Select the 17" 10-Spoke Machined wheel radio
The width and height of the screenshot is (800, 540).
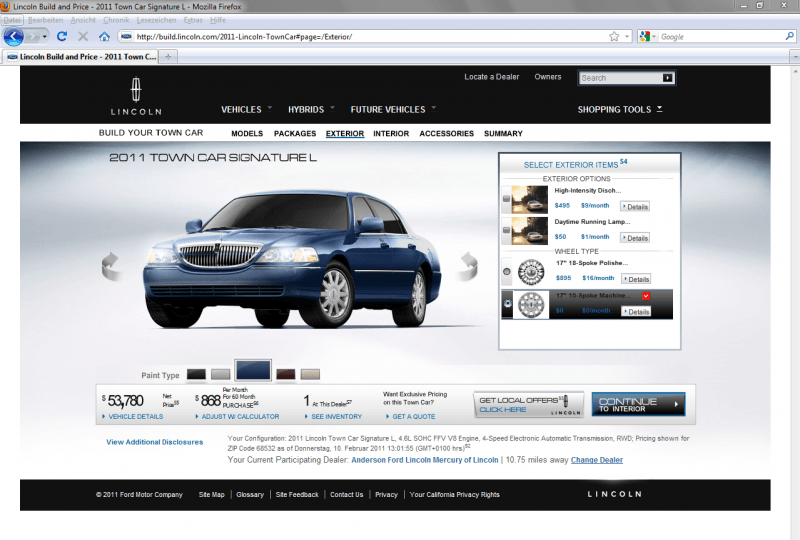tap(507, 304)
